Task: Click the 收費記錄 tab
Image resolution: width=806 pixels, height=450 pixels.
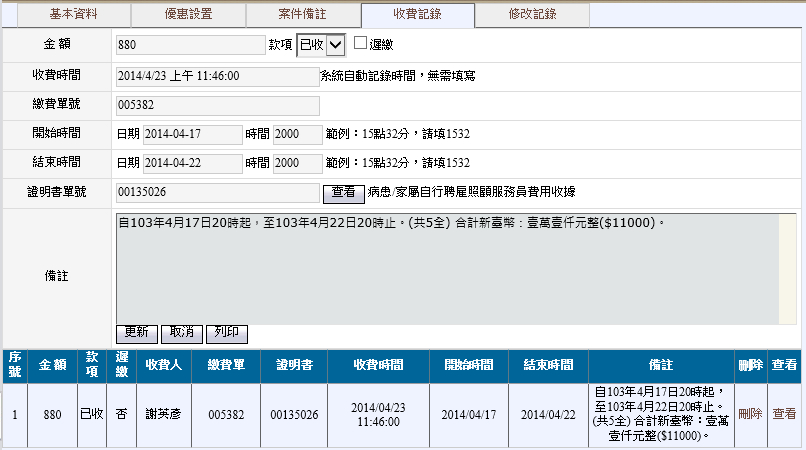Action: tap(417, 14)
